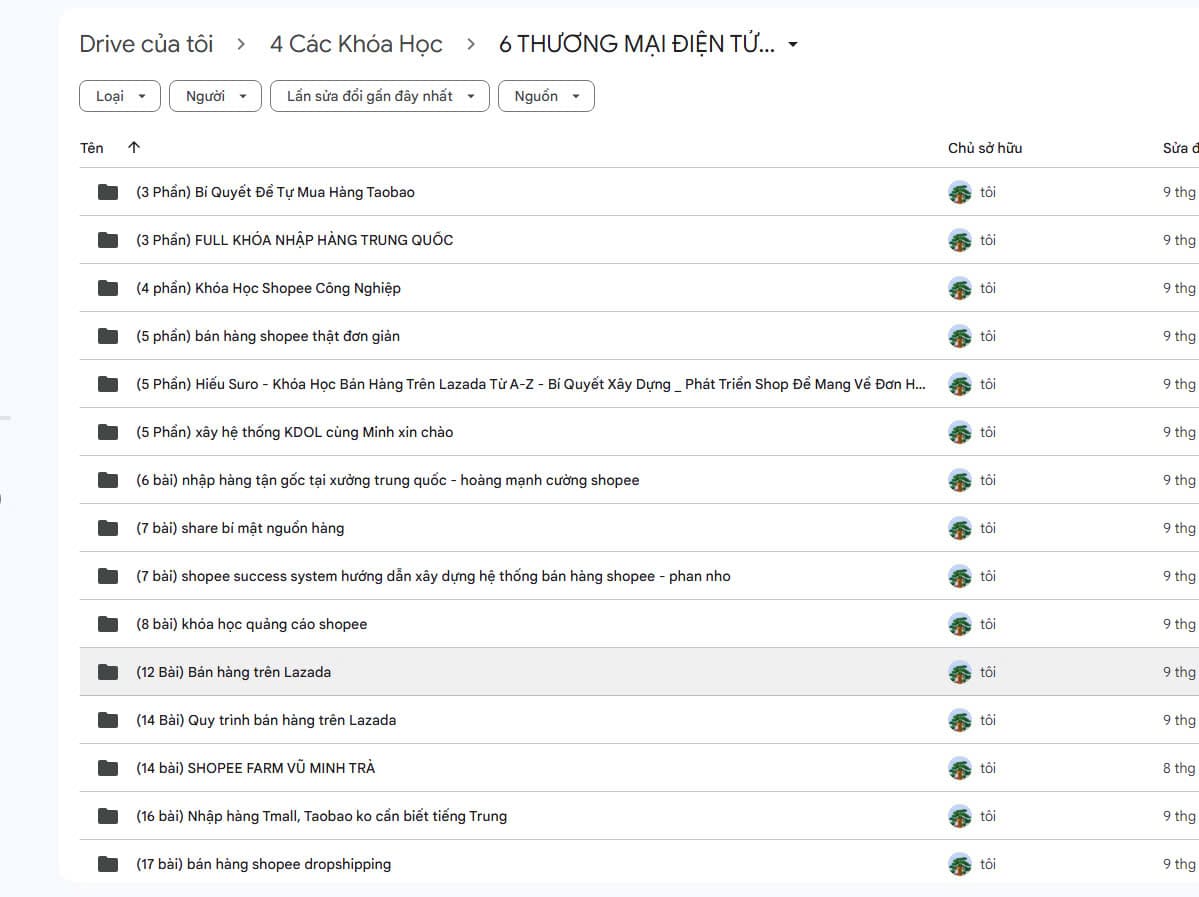Click folder icon for xây hệ thống KDOL
This screenshot has width=1199, height=897.
[x=108, y=432]
